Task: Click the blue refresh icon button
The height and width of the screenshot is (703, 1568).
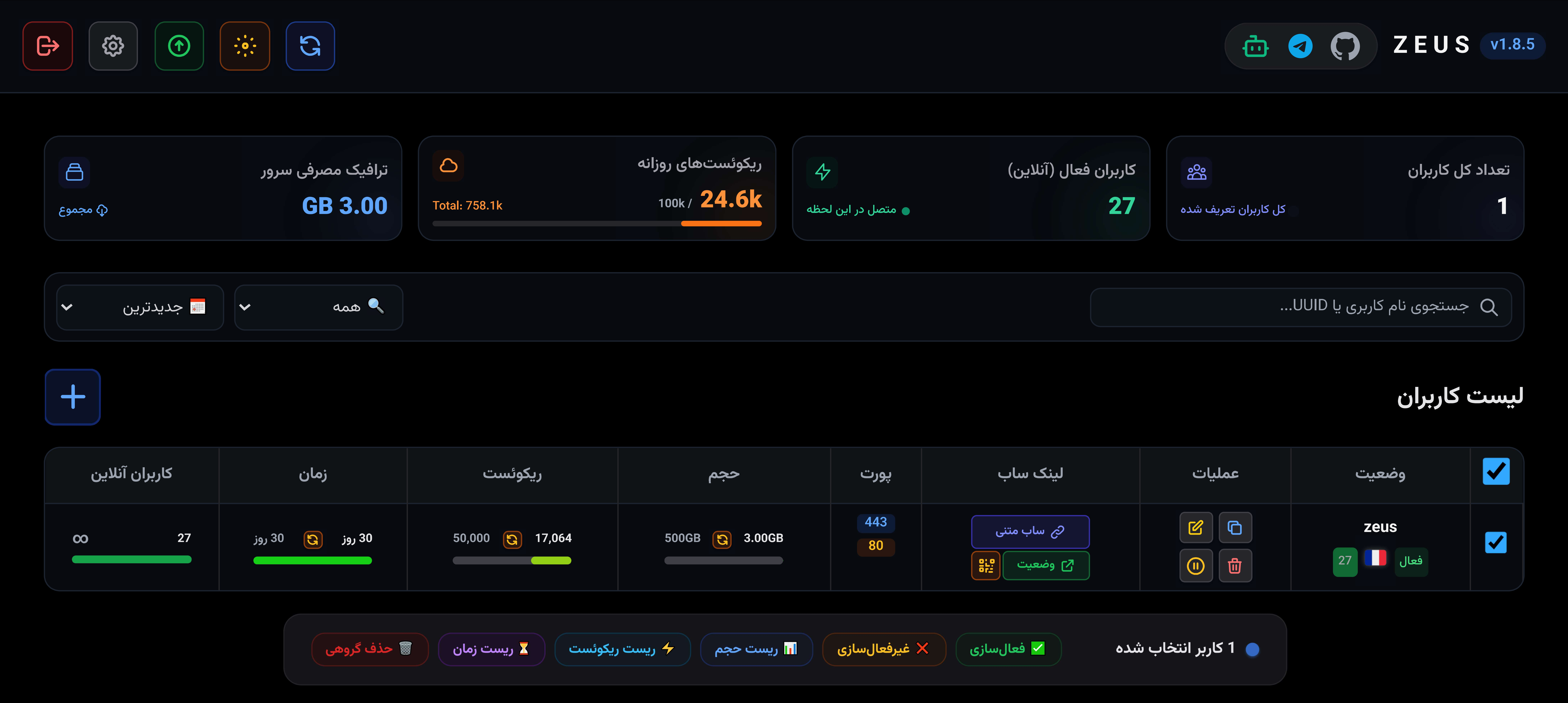Action: pos(310,46)
